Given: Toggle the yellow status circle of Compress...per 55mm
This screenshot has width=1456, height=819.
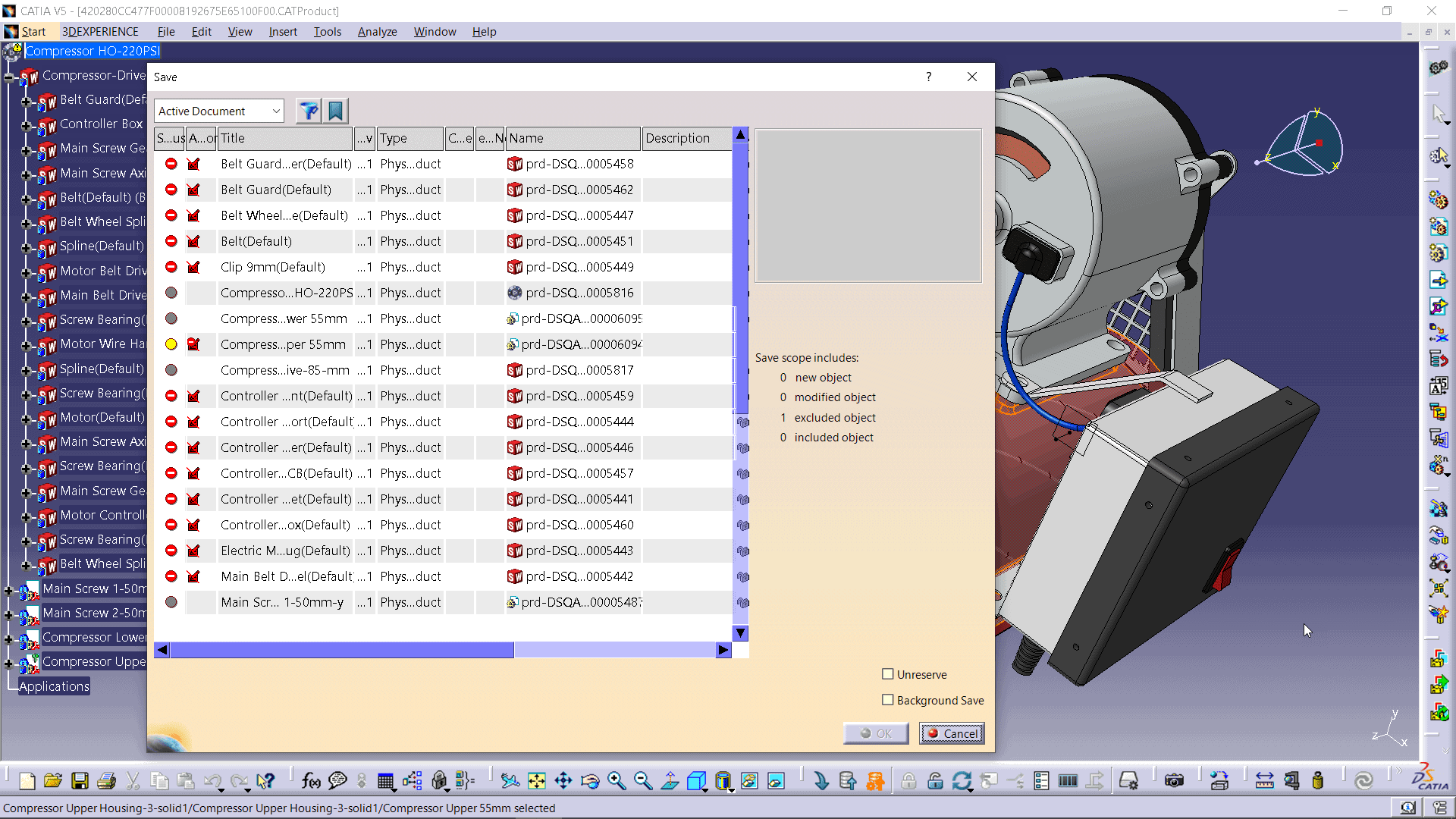Looking at the screenshot, I should pyautogui.click(x=171, y=344).
